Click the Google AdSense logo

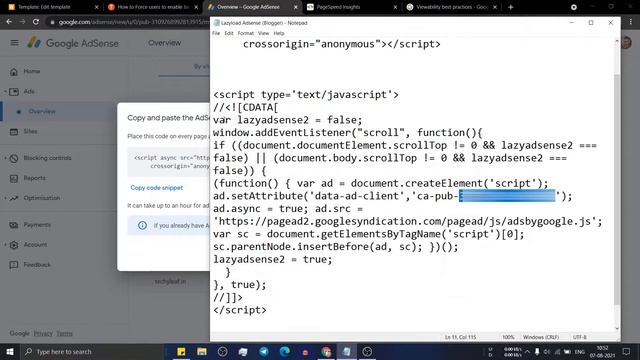73,43
